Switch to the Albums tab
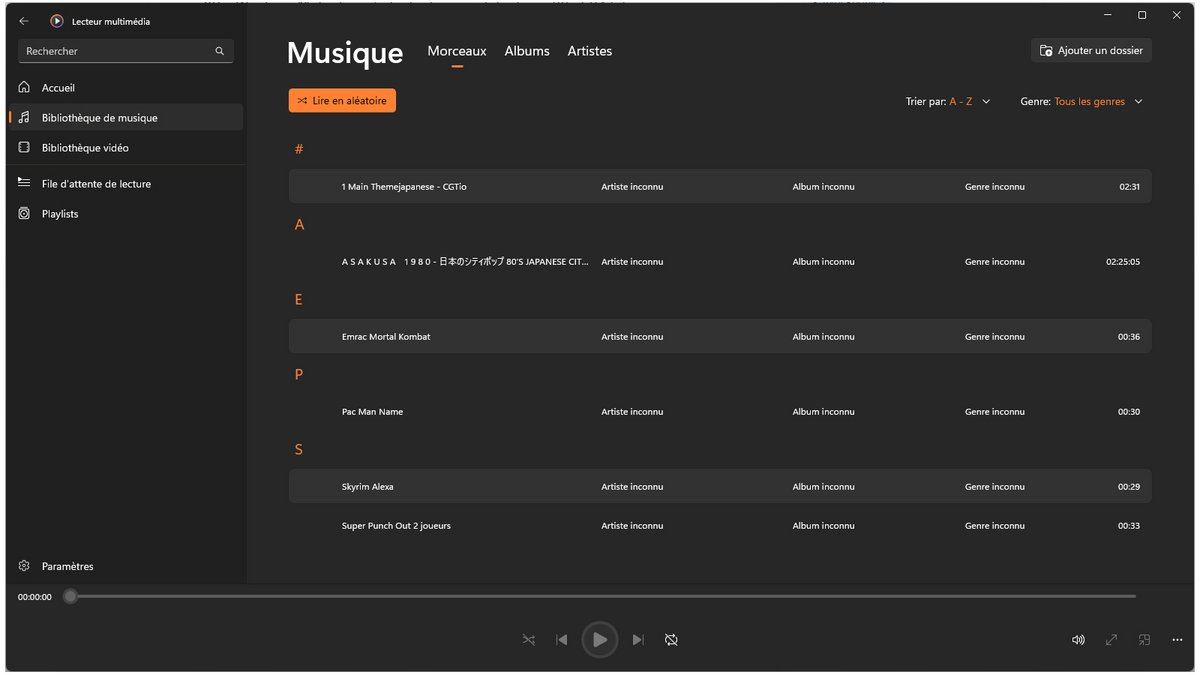The width and height of the screenshot is (1200, 675). [526, 51]
